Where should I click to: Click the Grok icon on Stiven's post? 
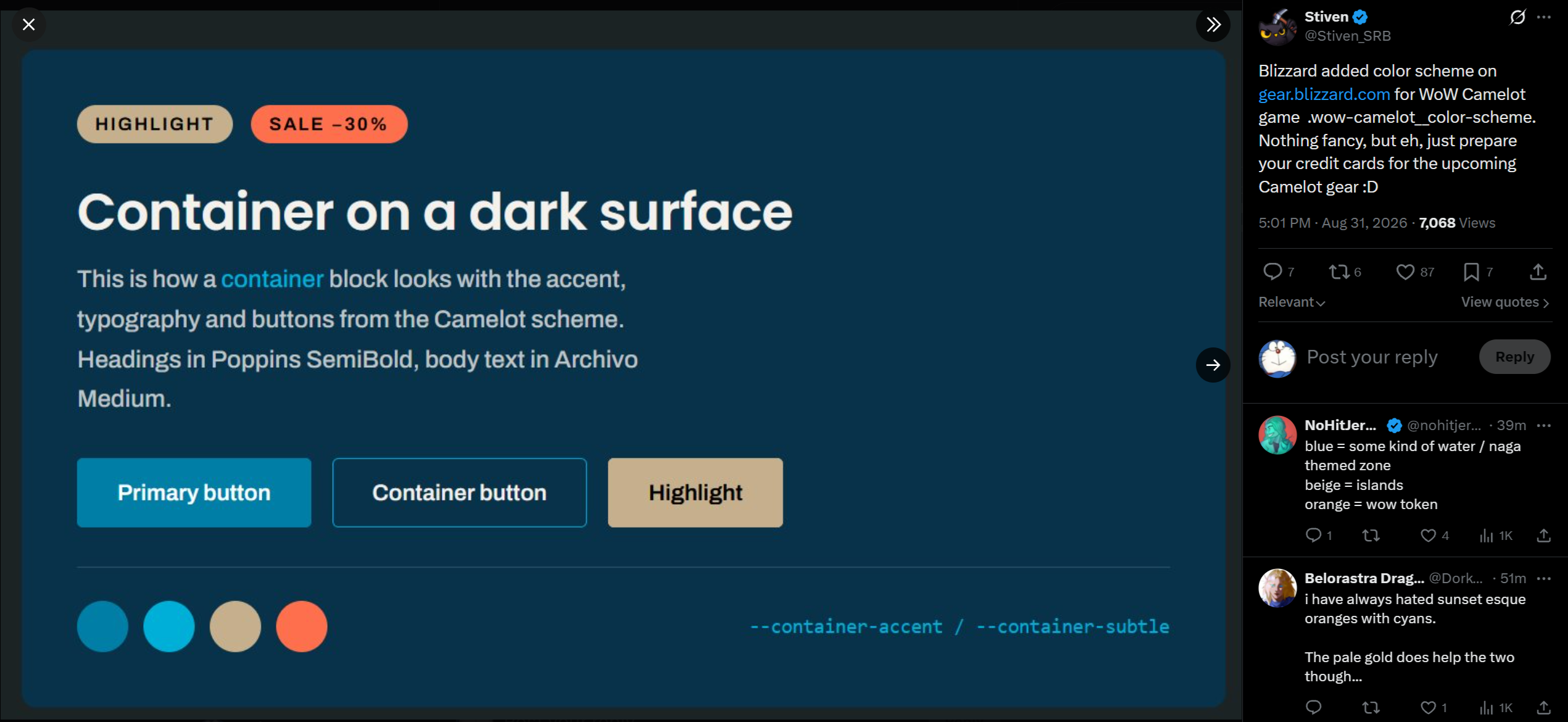1517,17
